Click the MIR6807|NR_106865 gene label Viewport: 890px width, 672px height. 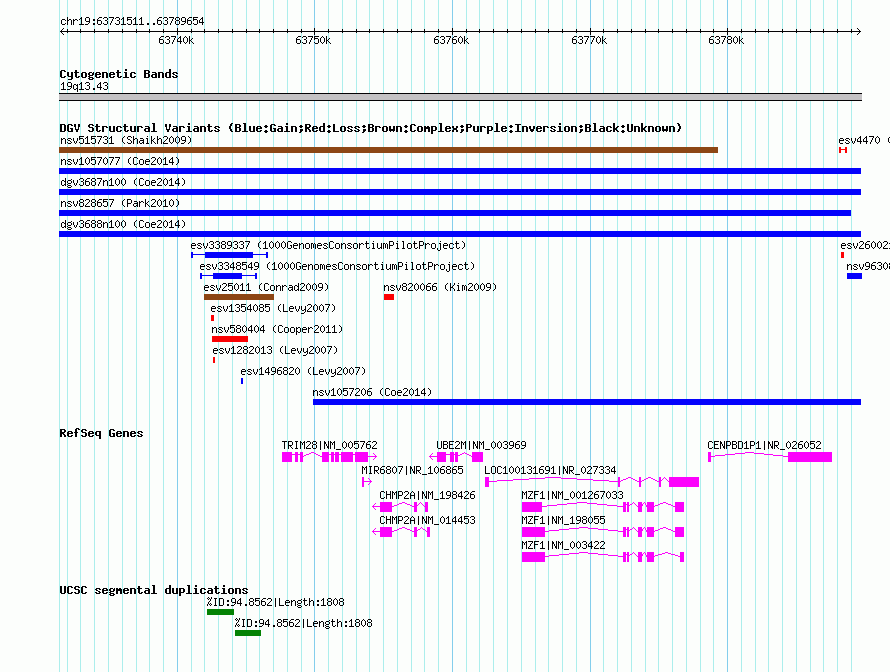click(413, 470)
